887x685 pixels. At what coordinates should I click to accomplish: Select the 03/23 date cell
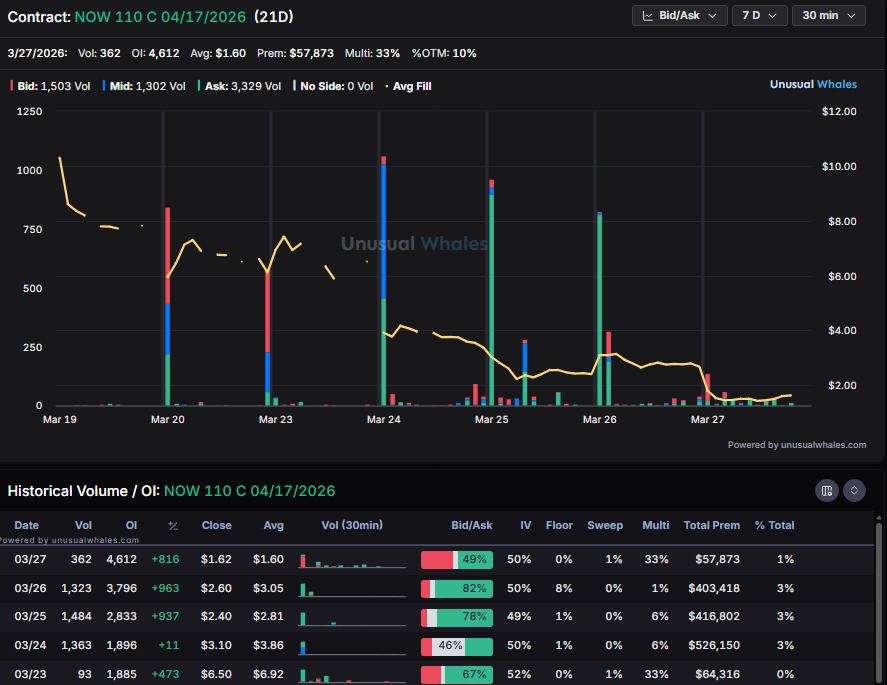tap(31, 674)
